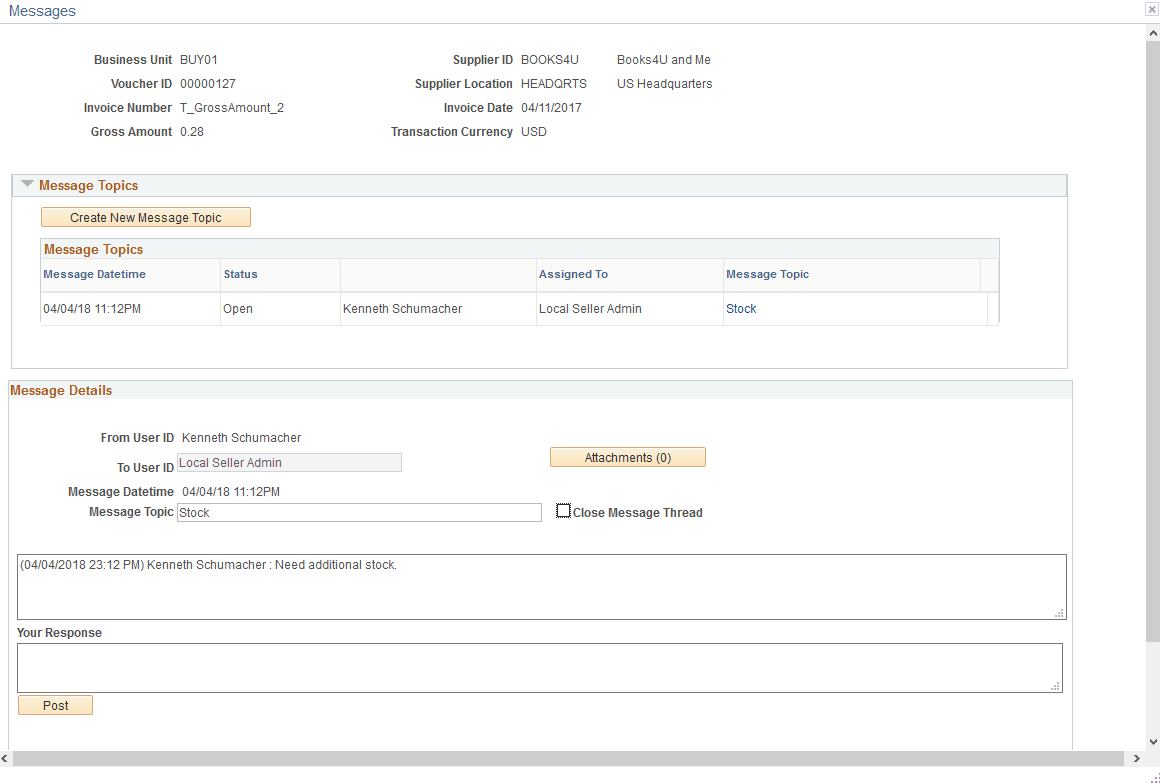The image size is (1160, 783).
Task: Click Business Unit value BUY01
Action: [199, 60]
